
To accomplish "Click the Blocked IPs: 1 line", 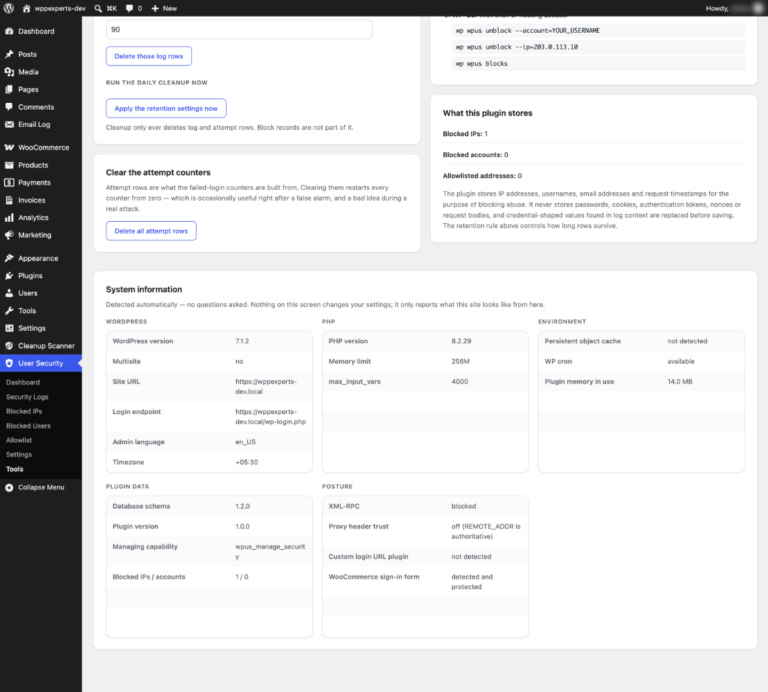I will (465, 134).
